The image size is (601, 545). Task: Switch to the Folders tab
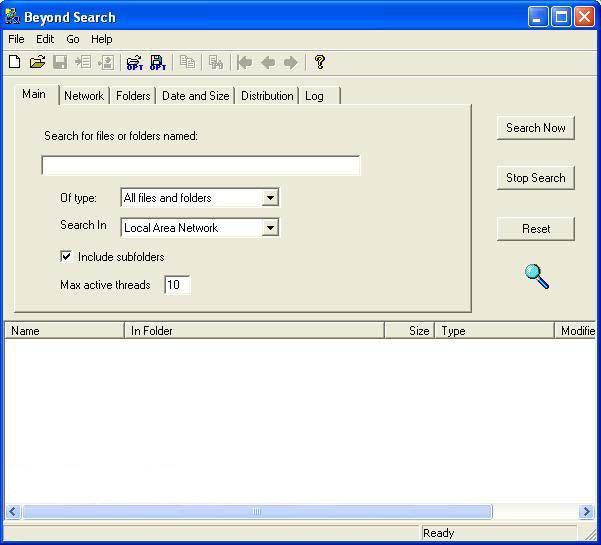point(133,96)
